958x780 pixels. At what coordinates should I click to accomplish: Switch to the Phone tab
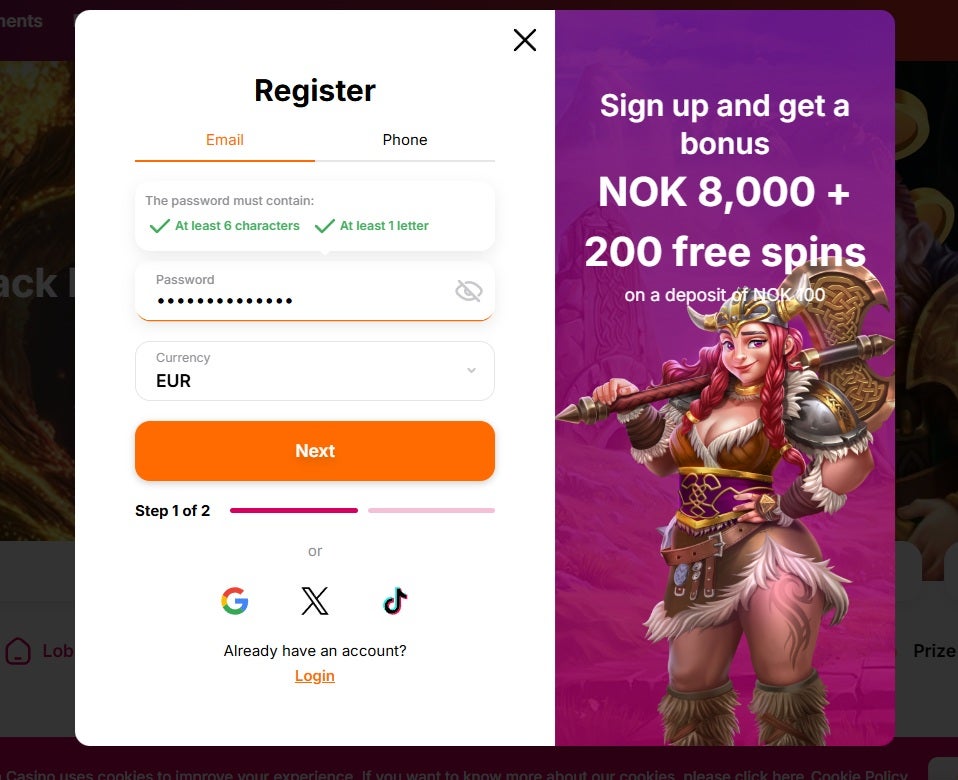coord(404,140)
